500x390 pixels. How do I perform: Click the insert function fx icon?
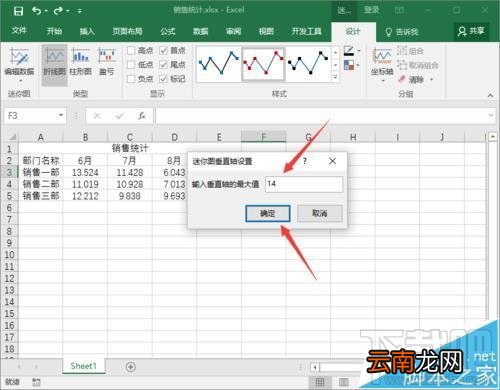pos(142,116)
